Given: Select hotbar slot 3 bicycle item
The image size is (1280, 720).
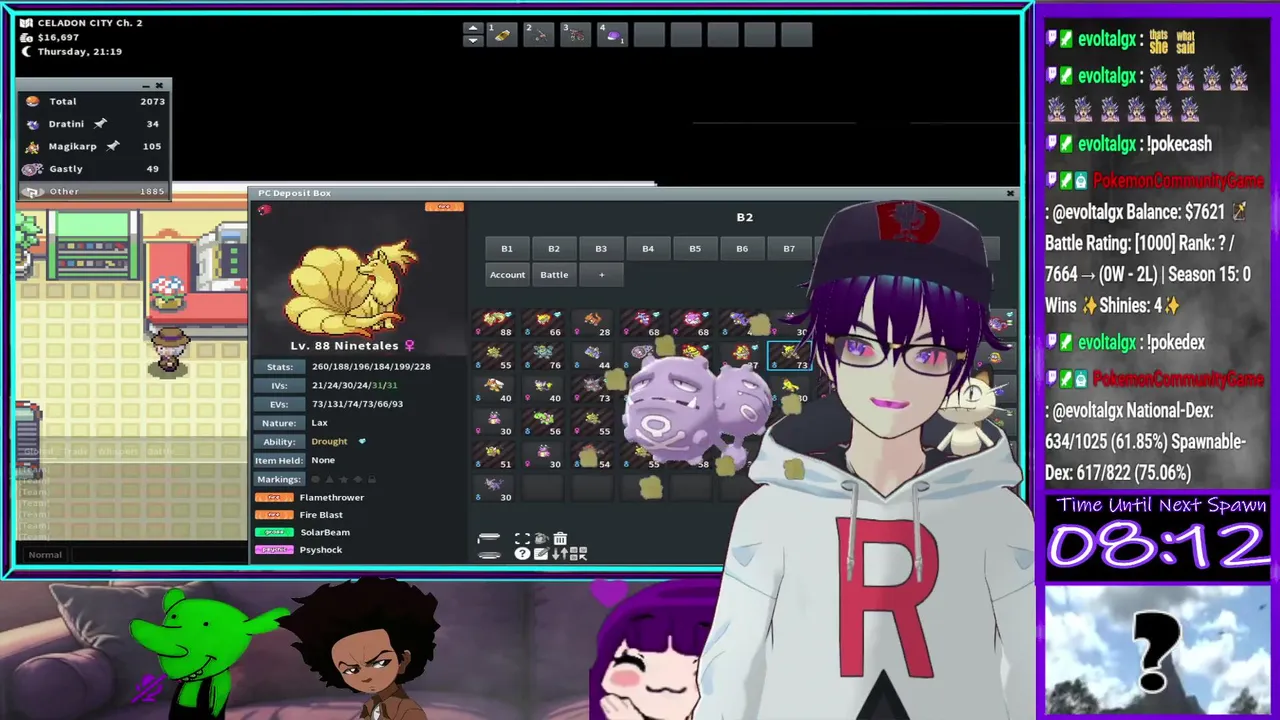Looking at the screenshot, I should 575,35.
